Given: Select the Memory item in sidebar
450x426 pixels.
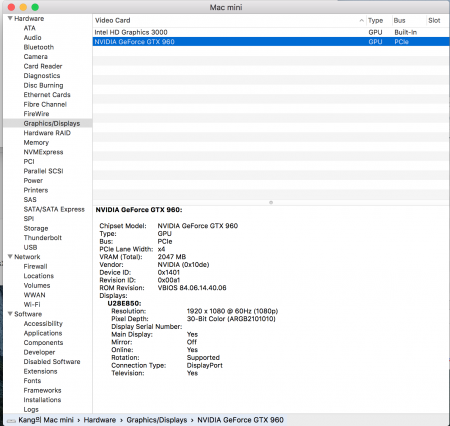Looking at the screenshot, I should click(x=36, y=143).
